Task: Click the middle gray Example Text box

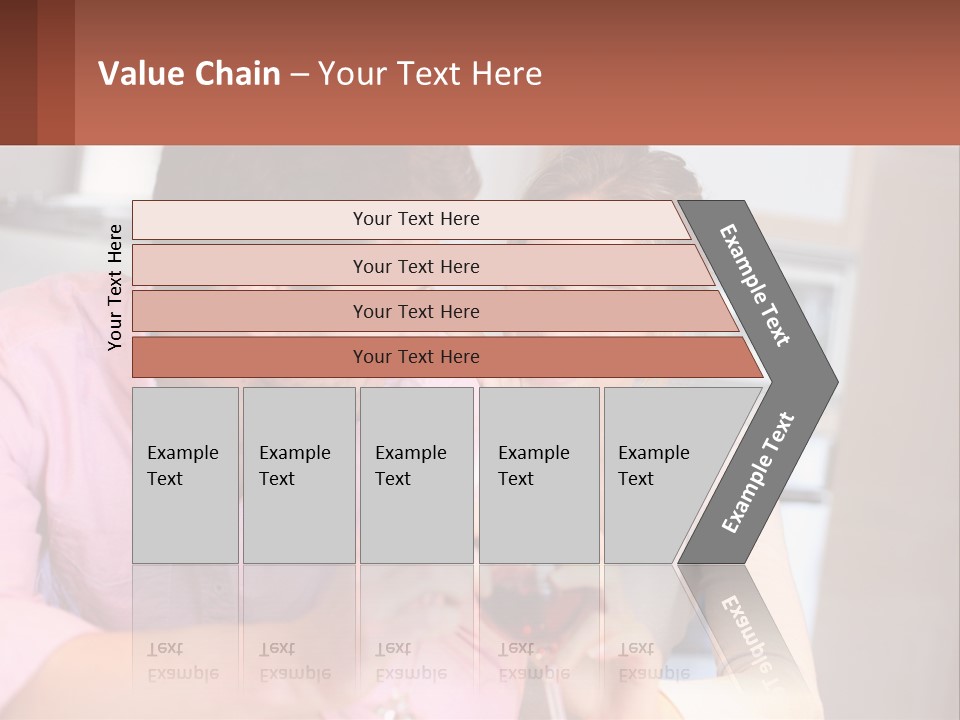Action: click(x=416, y=474)
